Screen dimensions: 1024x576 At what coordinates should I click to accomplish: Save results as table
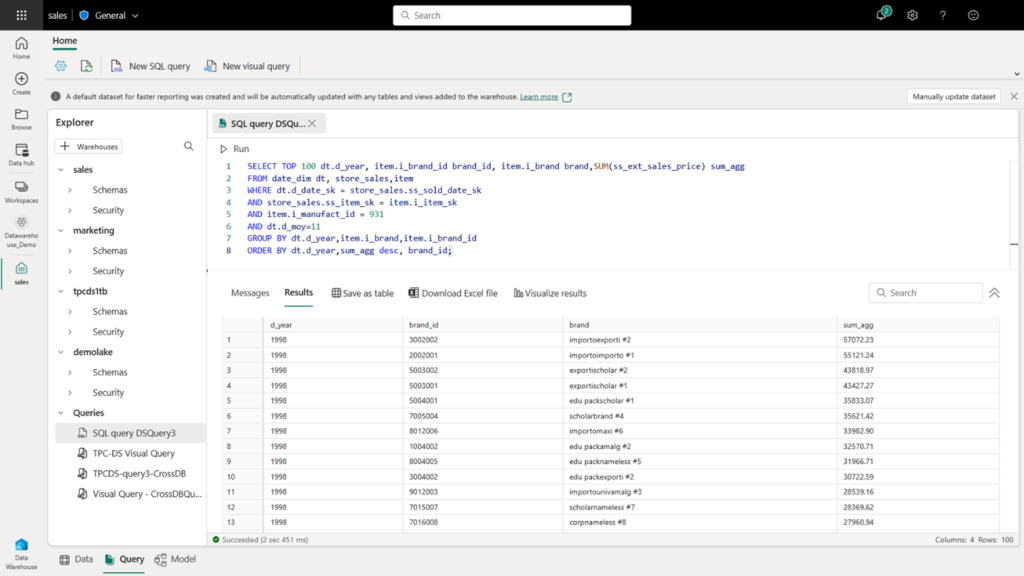click(x=362, y=293)
